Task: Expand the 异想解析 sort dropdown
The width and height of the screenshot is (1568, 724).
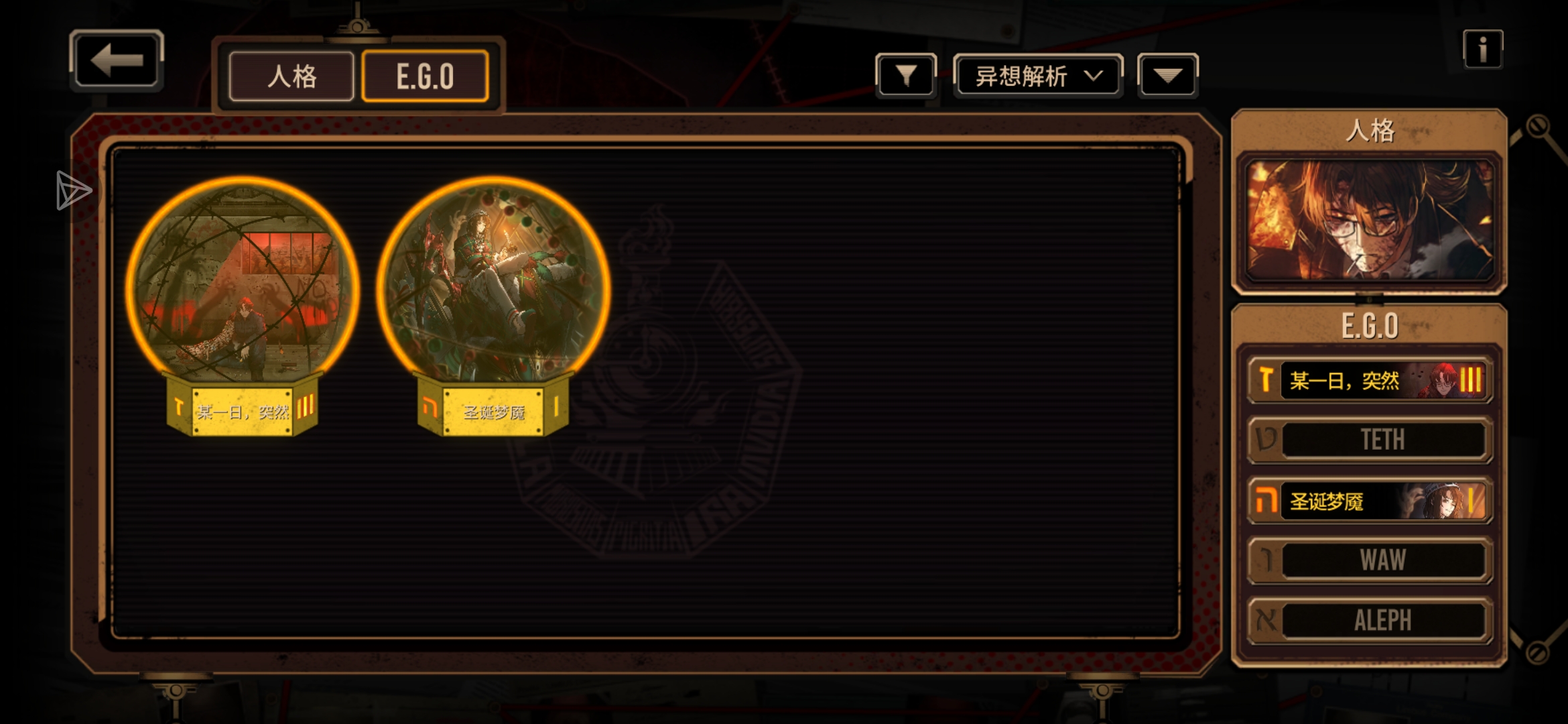Action: (1038, 76)
